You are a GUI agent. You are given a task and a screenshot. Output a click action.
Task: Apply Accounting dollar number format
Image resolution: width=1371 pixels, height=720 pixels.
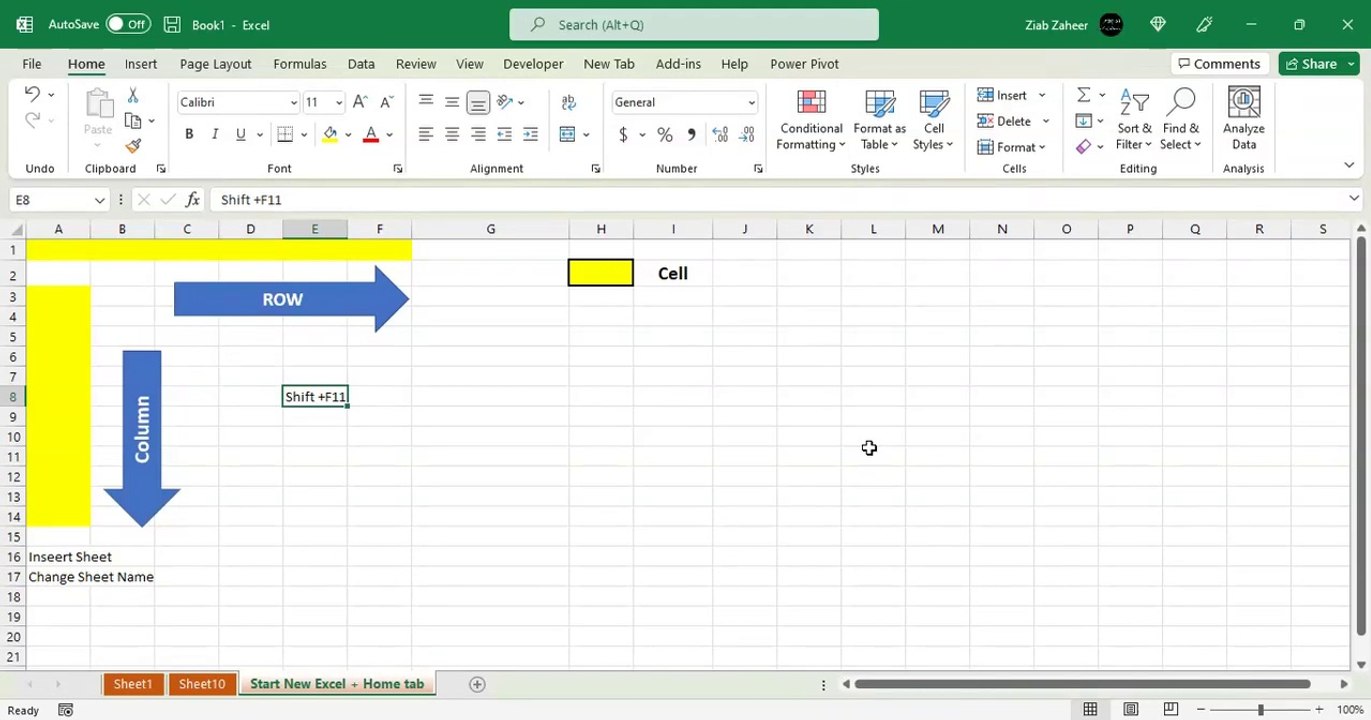click(623, 134)
